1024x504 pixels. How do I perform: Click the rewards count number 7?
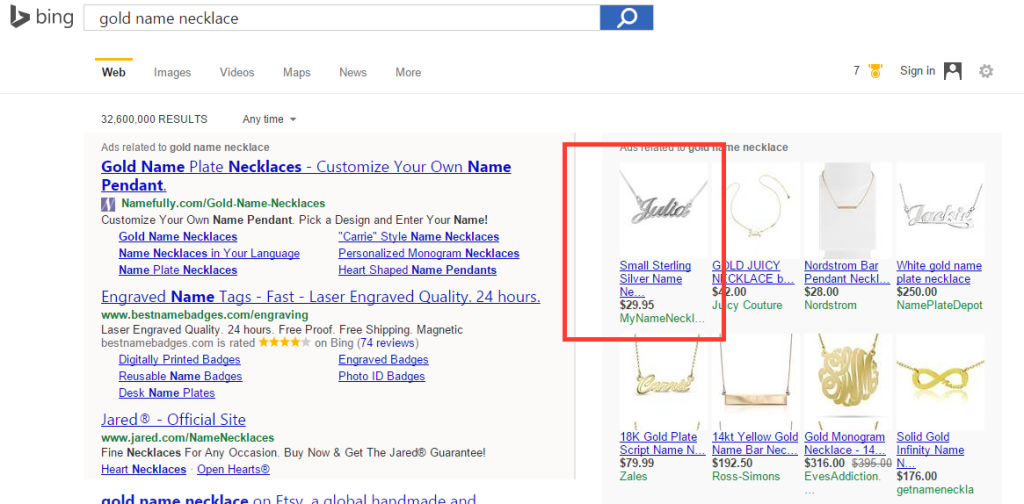pyautogui.click(x=856, y=71)
